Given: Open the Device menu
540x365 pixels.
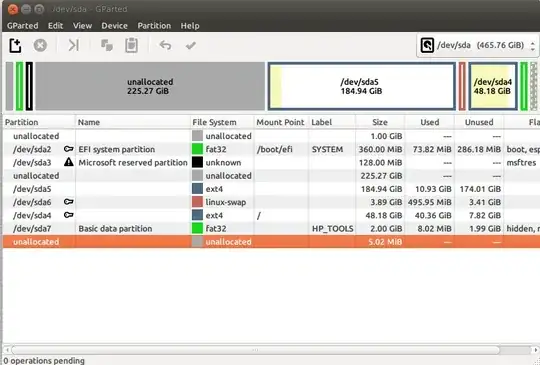Looking at the screenshot, I should pos(114,26).
